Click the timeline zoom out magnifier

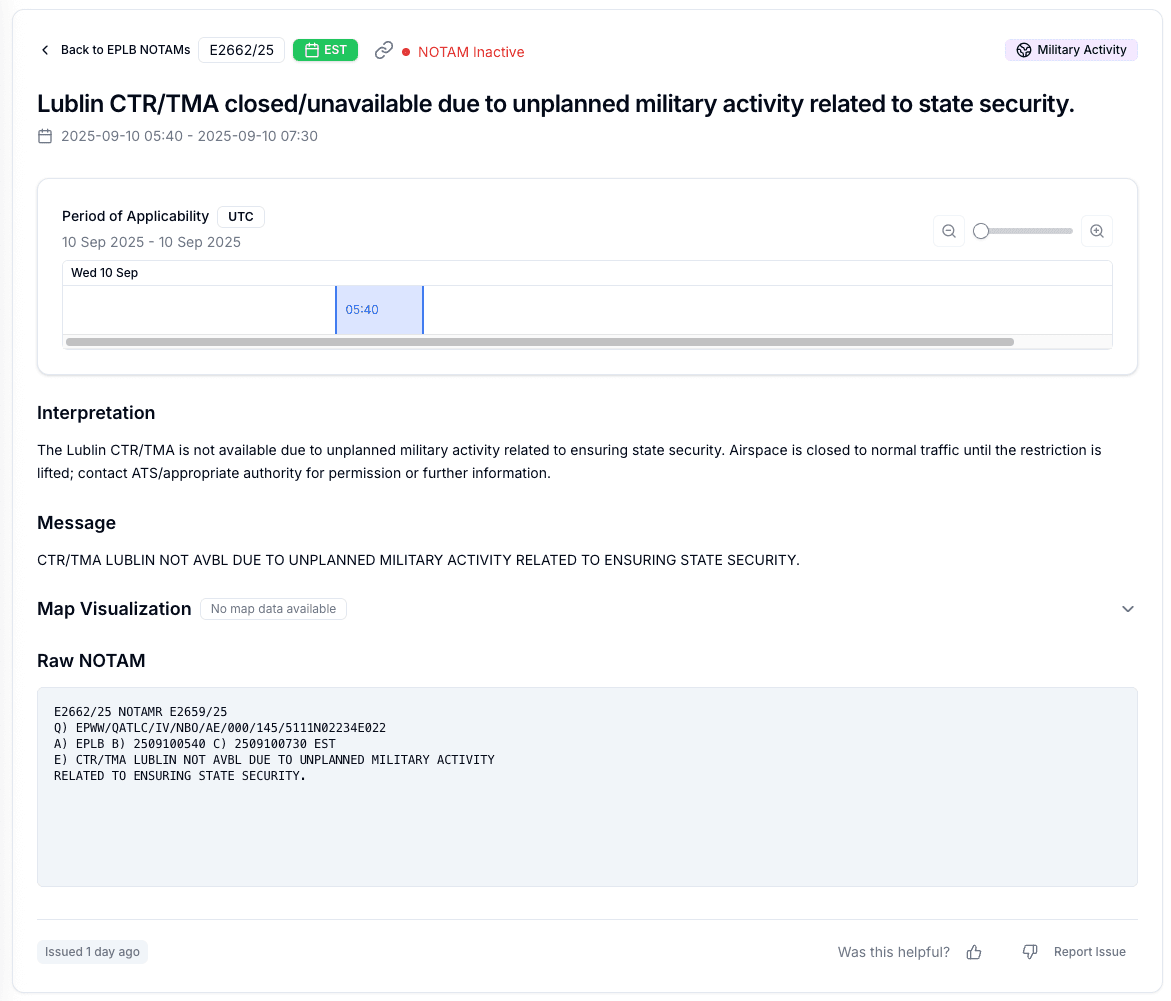point(949,231)
